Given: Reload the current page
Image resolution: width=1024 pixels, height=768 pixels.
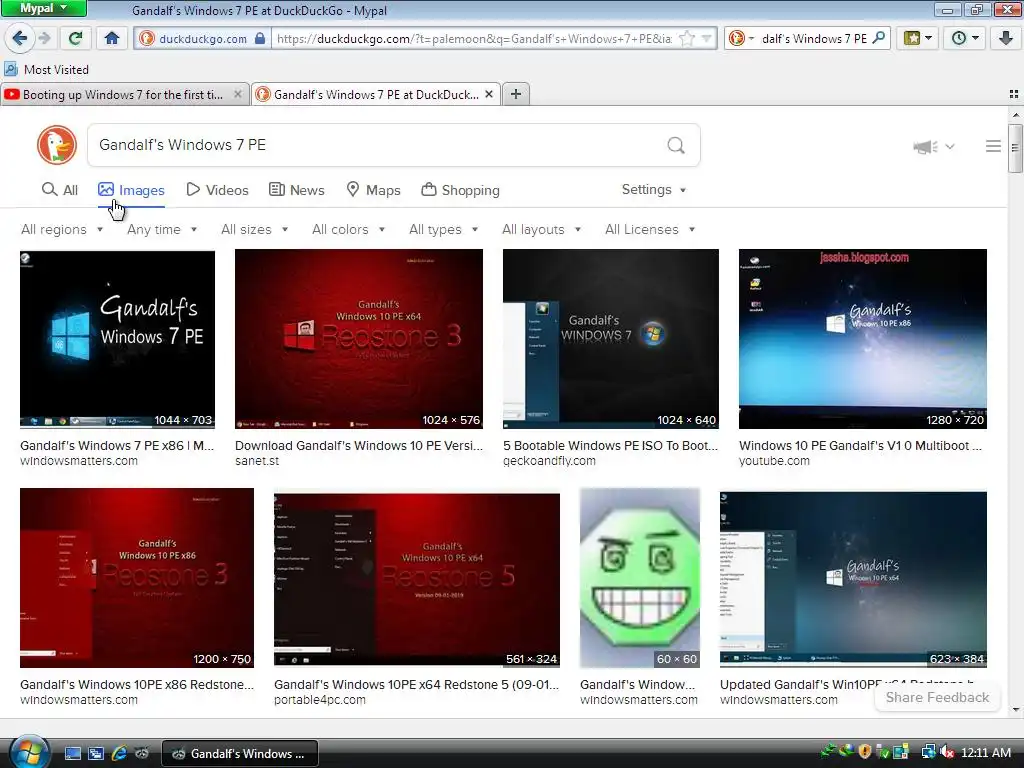Looking at the screenshot, I should click(x=75, y=38).
